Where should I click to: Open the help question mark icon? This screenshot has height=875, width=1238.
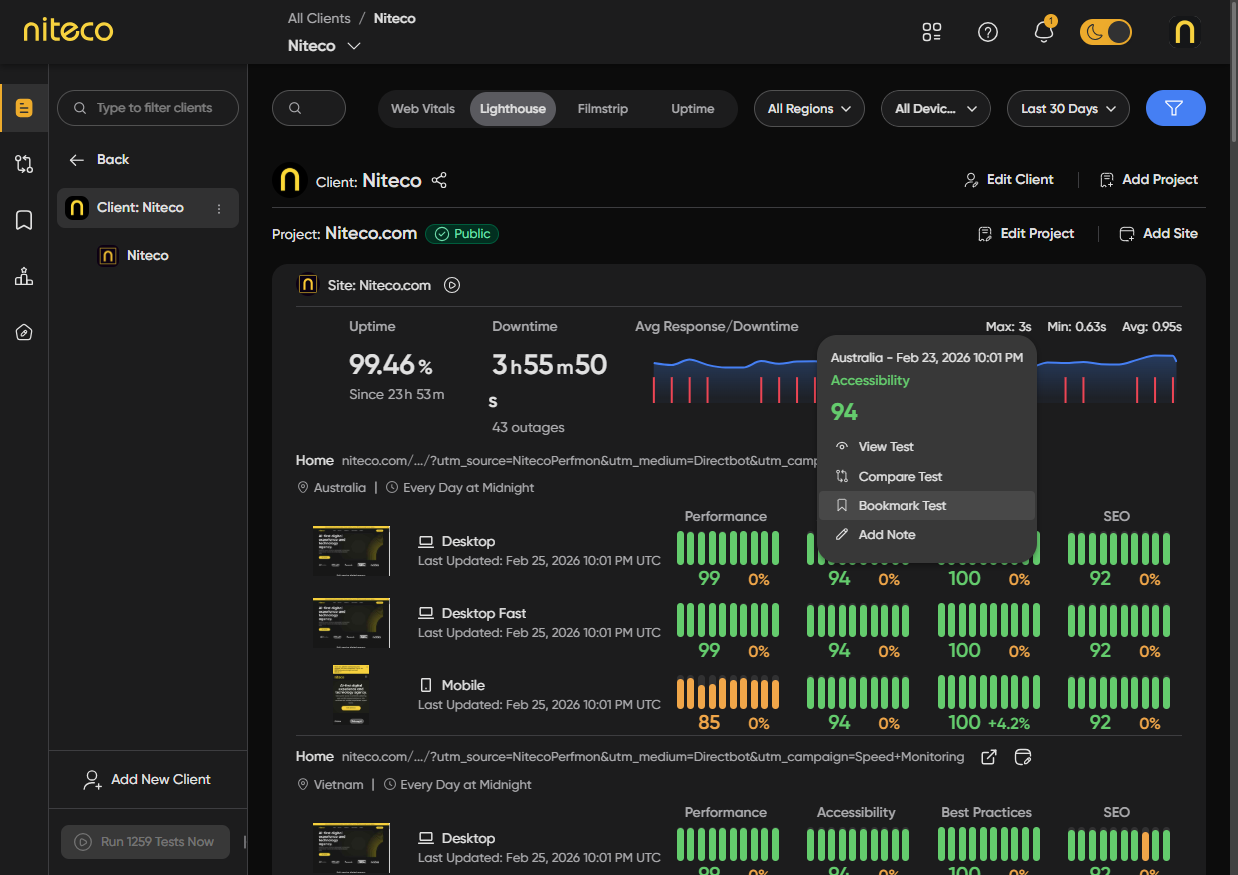[x=987, y=32]
